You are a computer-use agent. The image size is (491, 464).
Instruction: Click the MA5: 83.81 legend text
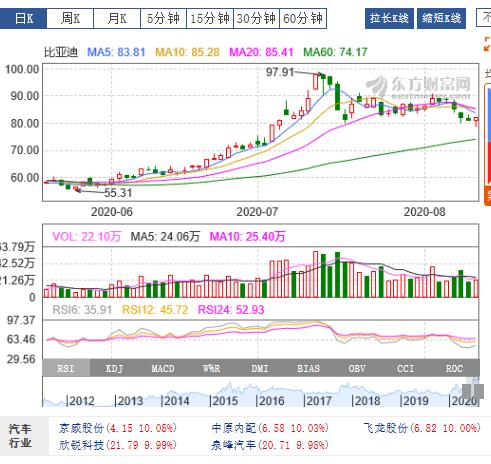pyautogui.click(x=116, y=52)
